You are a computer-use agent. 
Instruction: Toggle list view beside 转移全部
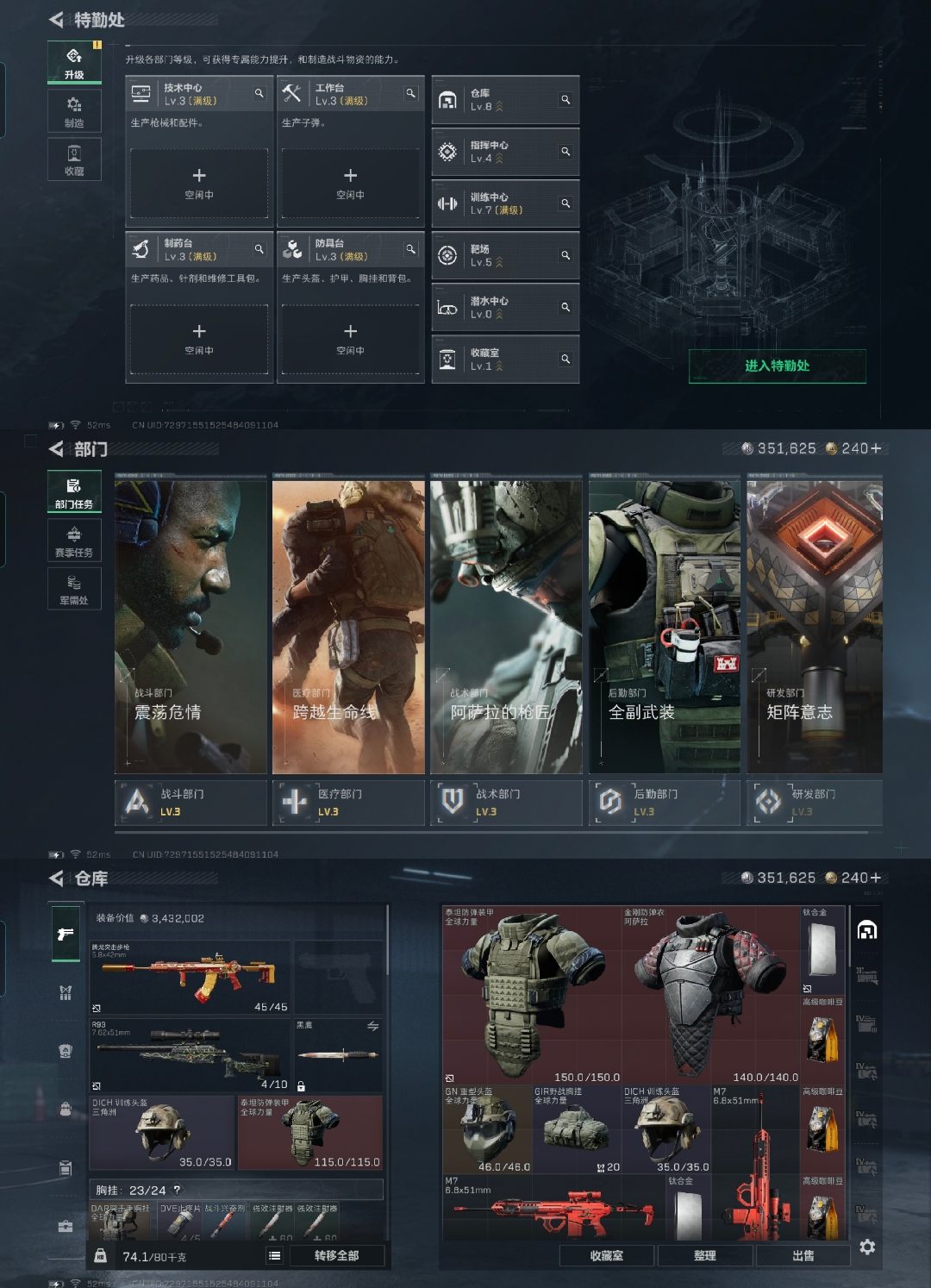pyautogui.click(x=274, y=1256)
